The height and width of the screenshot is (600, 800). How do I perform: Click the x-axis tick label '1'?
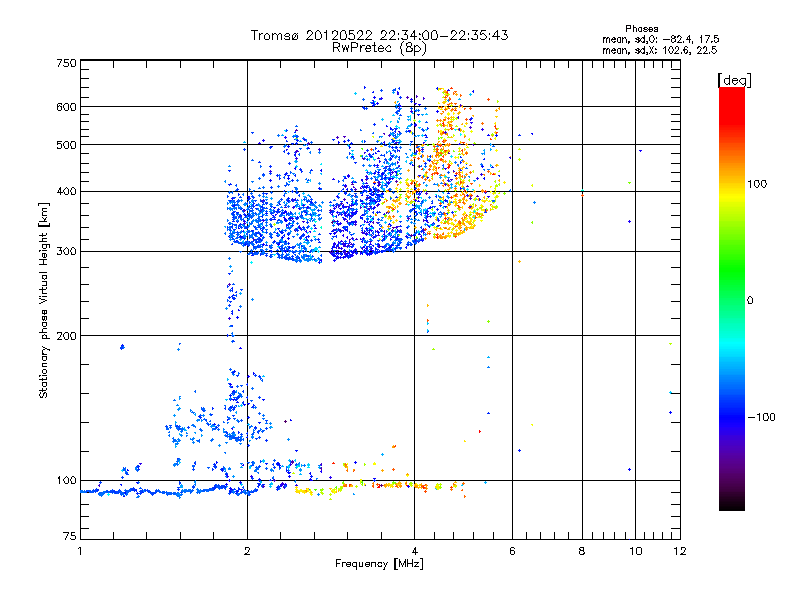point(81,551)
